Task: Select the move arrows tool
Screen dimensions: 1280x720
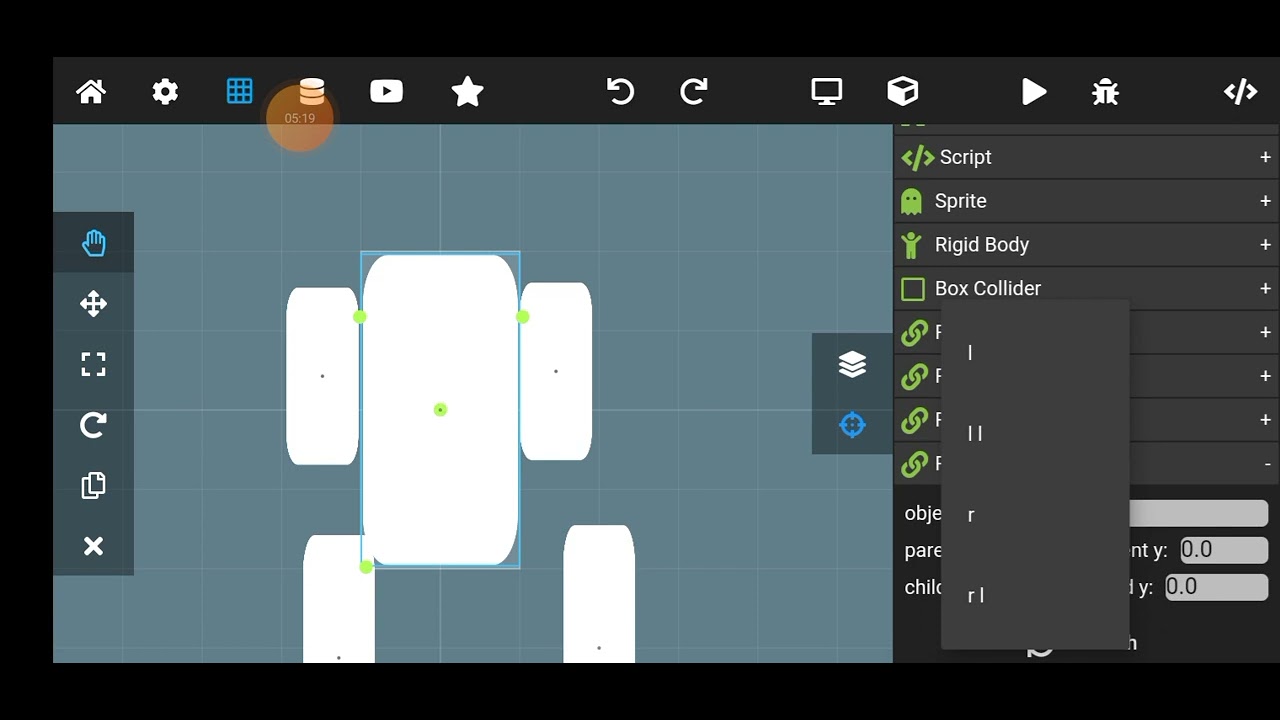Action: (x=93, y=304)
